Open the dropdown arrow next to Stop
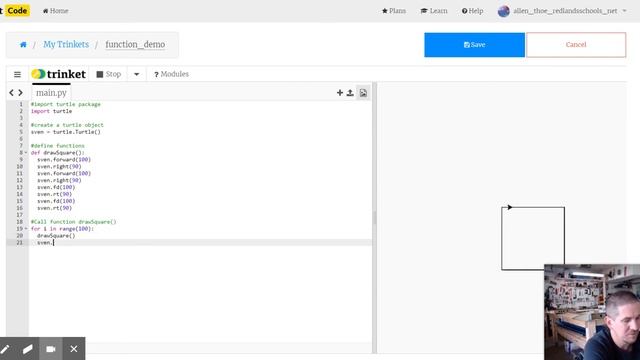 coord(136,74)
